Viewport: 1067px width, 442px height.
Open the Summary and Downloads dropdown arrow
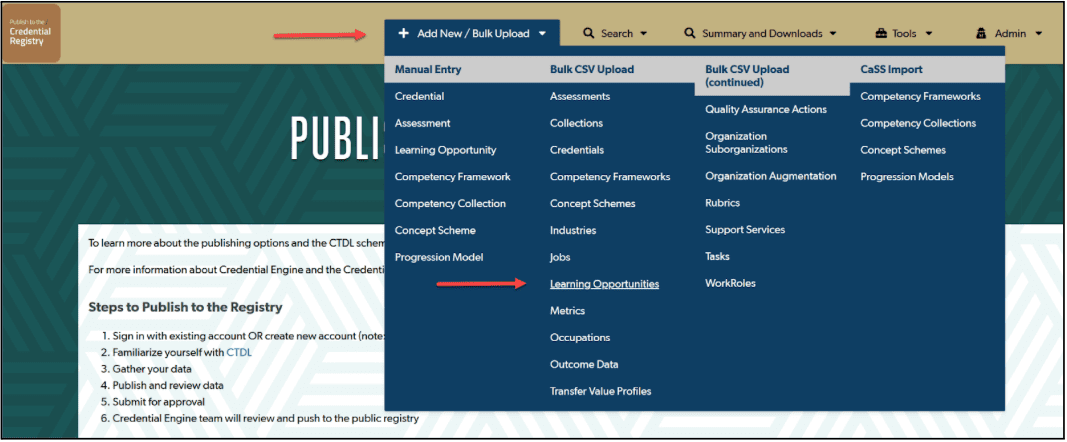[x=833, y=33]
